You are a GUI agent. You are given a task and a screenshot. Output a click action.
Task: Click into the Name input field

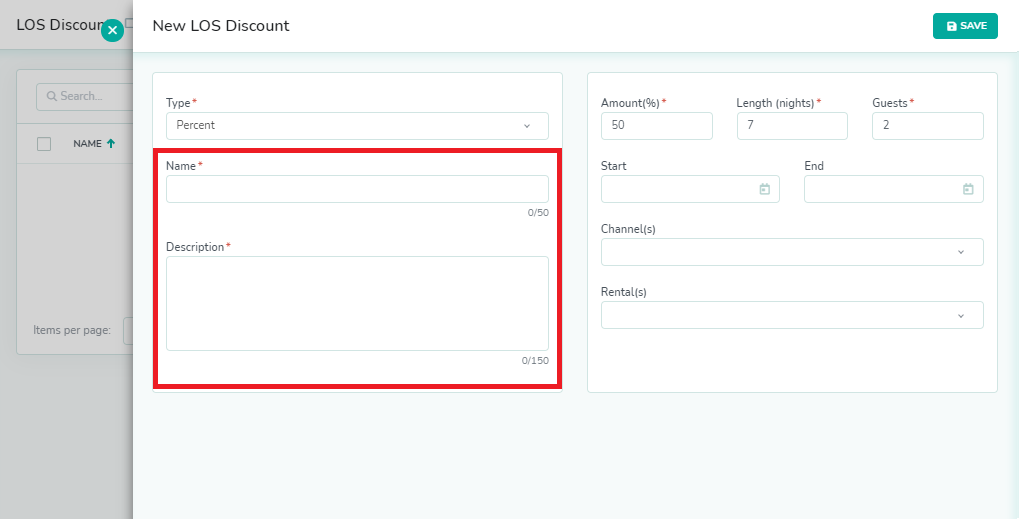click(x=357, y=189)
